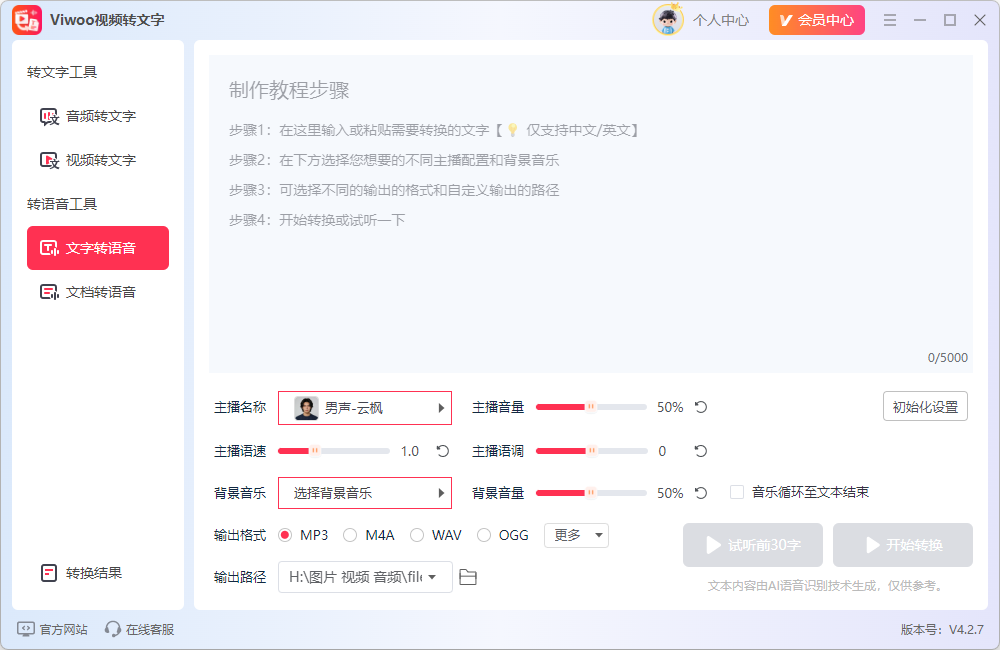Open 在线客服 link
The height and width of the screenshot is (650, 1000).
coord(140,630)
